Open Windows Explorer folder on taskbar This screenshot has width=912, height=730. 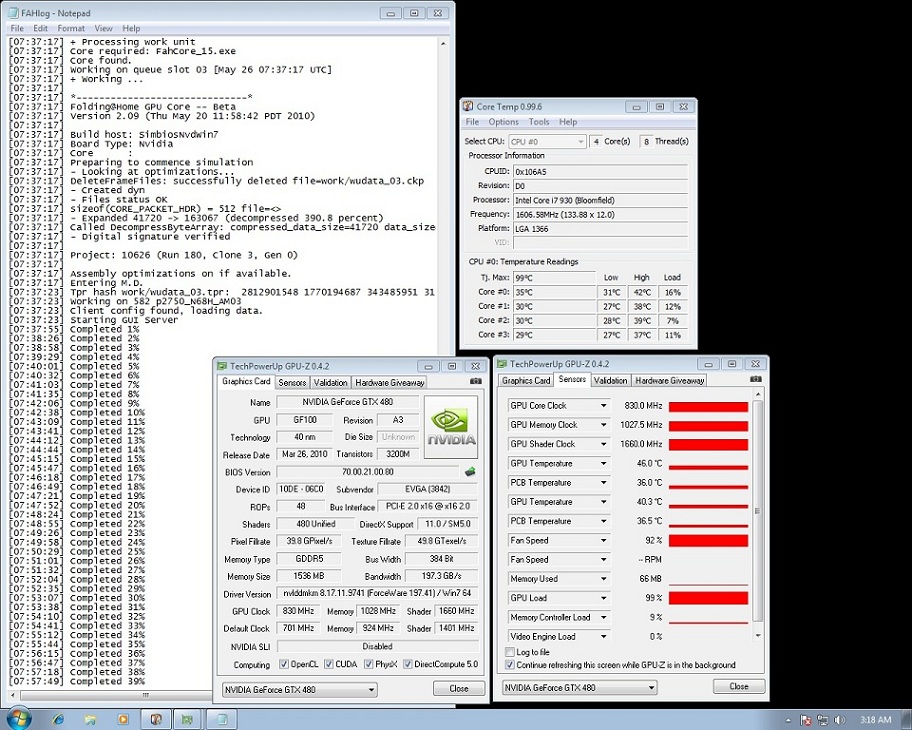click(90, 718)
